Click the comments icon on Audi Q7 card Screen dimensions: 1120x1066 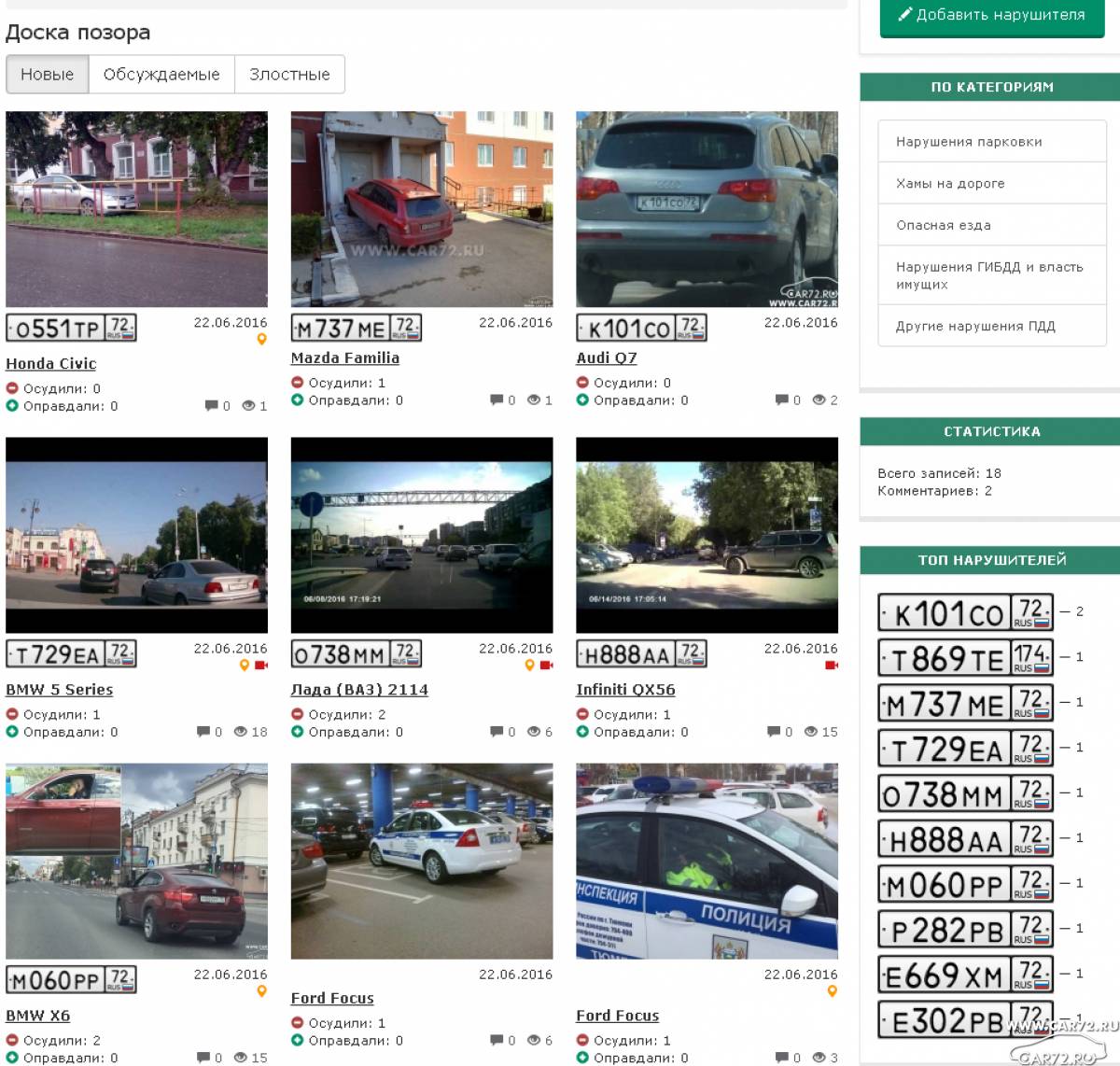point(782,400)
